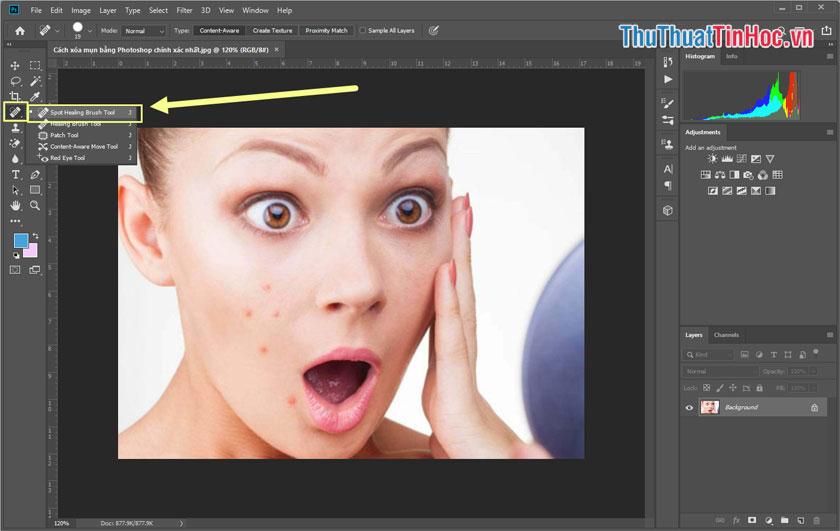Add a Photo Filter adjustment
The height and width of the screenshot is (531, 840).
pyautogui.click(x=748, y=175)
